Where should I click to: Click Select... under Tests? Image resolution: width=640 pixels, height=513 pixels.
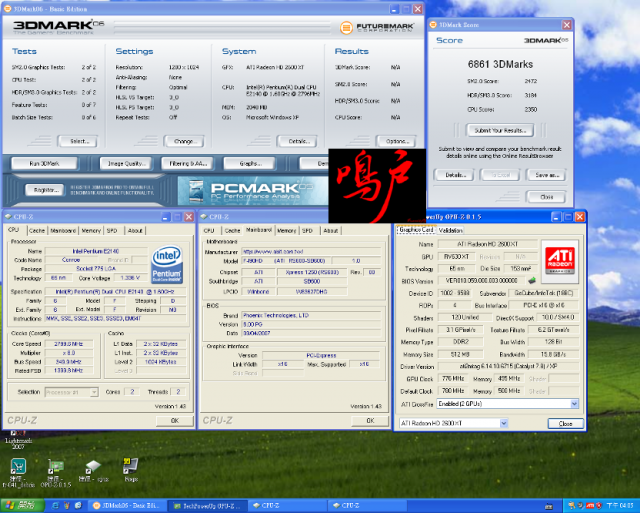tap(78, 141)
